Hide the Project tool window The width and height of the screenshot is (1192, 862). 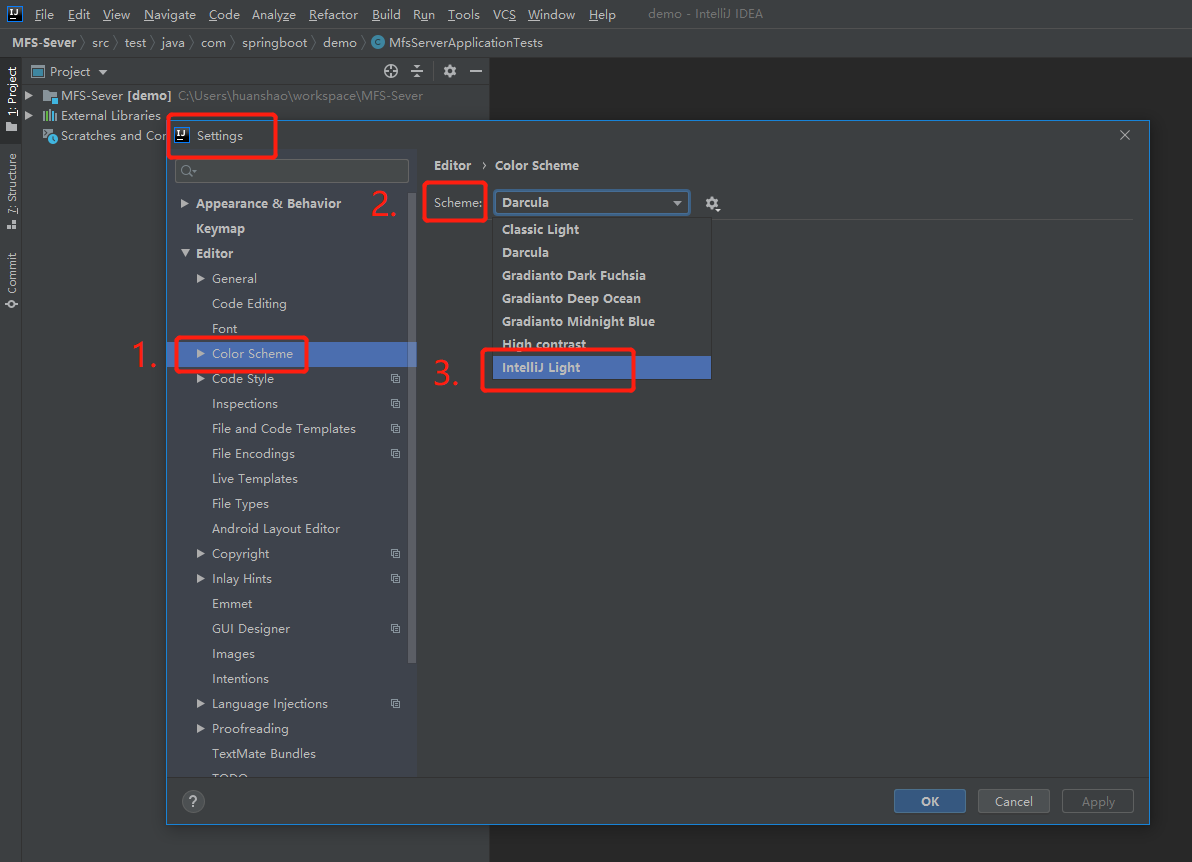click(x=475, y=71)
